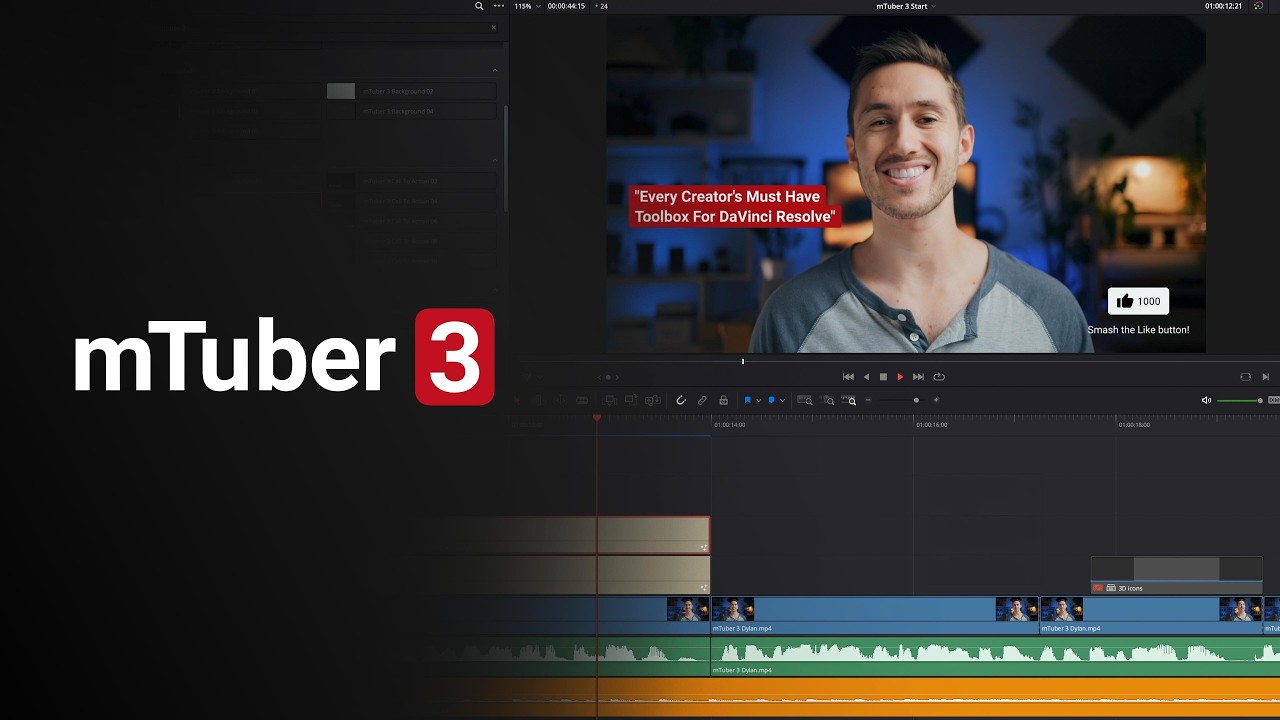Viewport: 1280px width, 720px height.
Task: Click the viewer scrub bar playhead
Action: 743,361
